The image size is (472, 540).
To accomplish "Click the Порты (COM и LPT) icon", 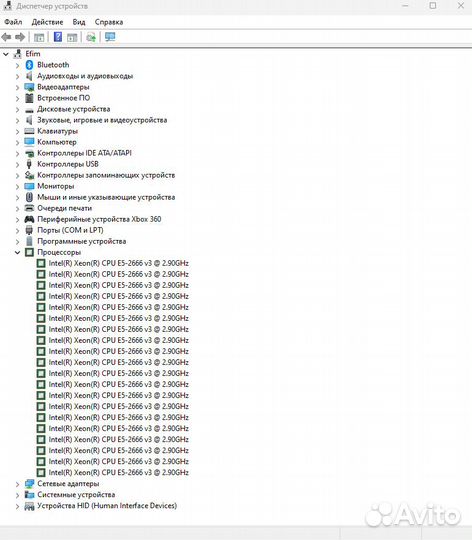I will point(29,230).
